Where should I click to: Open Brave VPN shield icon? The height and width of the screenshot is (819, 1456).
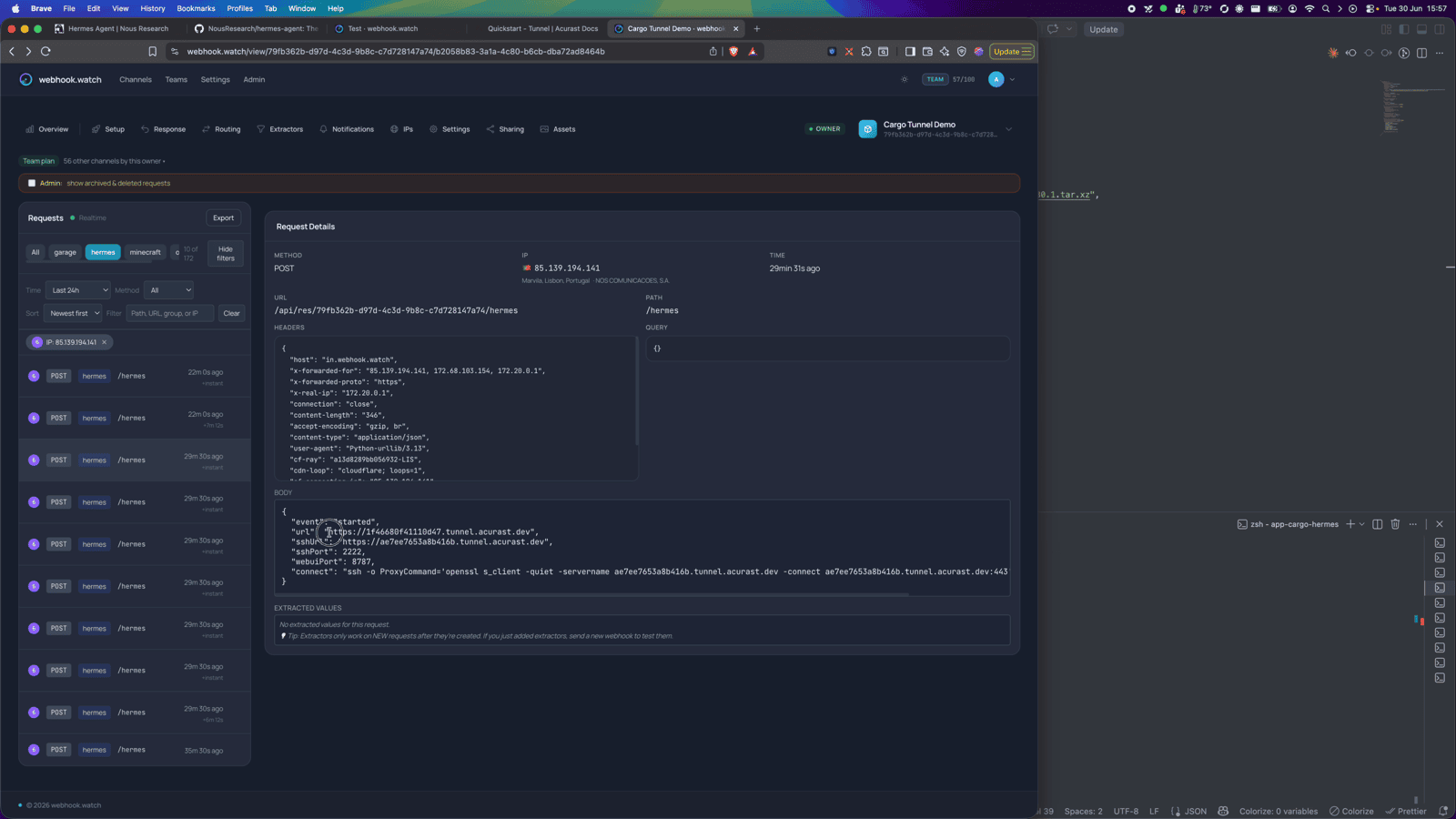point(962,52)
